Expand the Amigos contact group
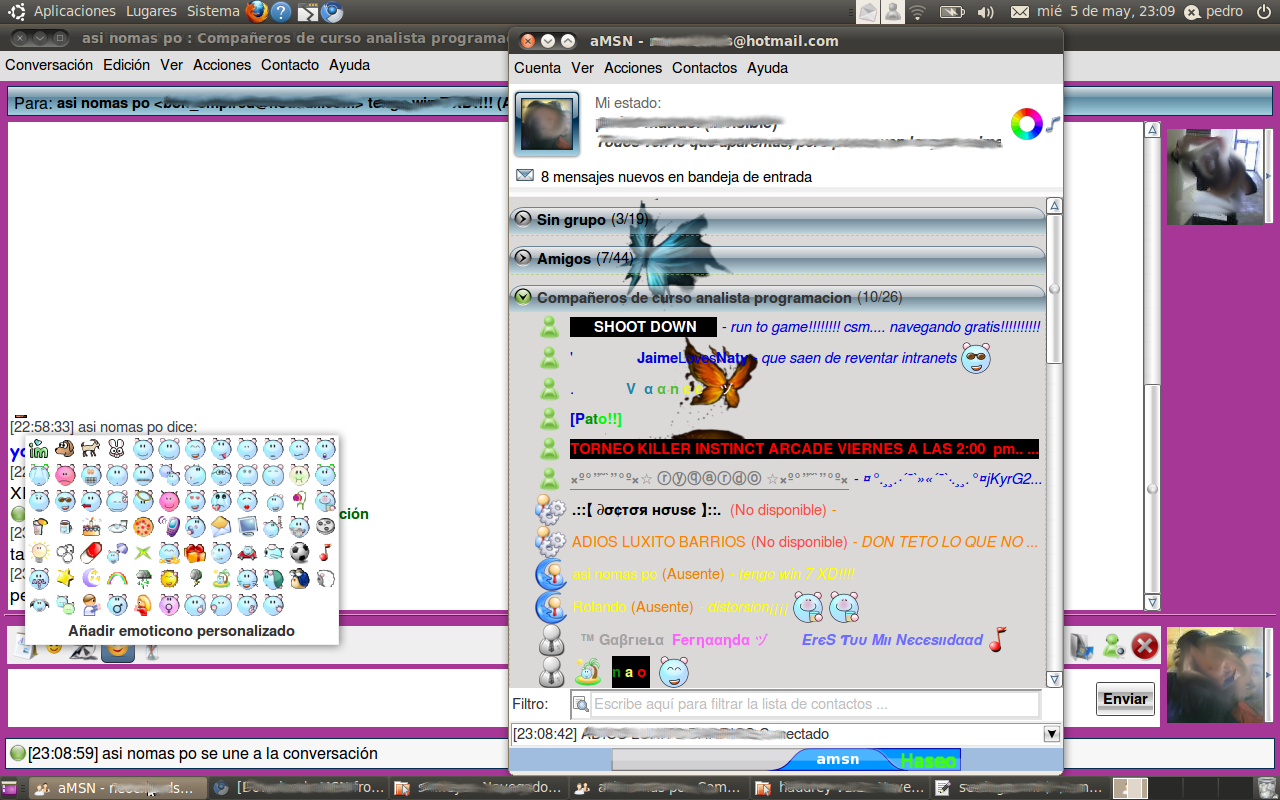The height and width of the screenshot is (800, 1280). (x=522, y=258)
